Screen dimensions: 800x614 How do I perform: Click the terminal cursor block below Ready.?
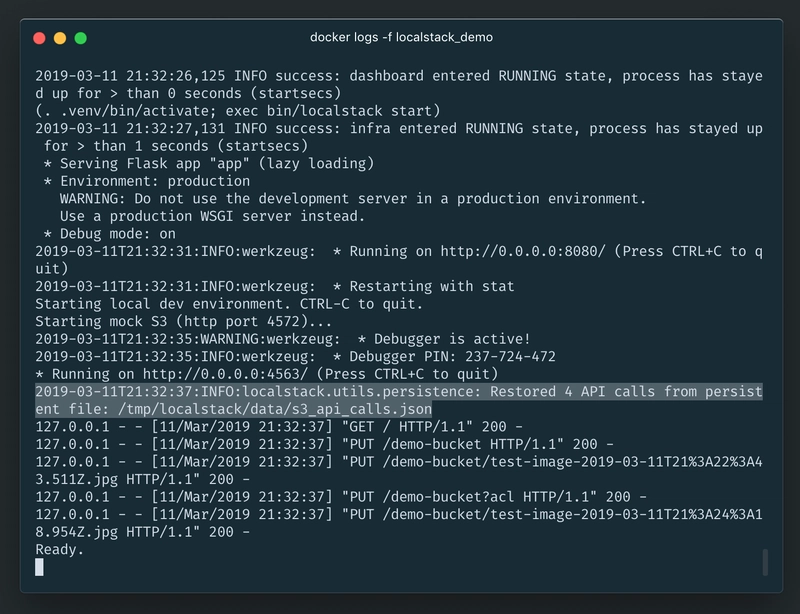(39, 567)
